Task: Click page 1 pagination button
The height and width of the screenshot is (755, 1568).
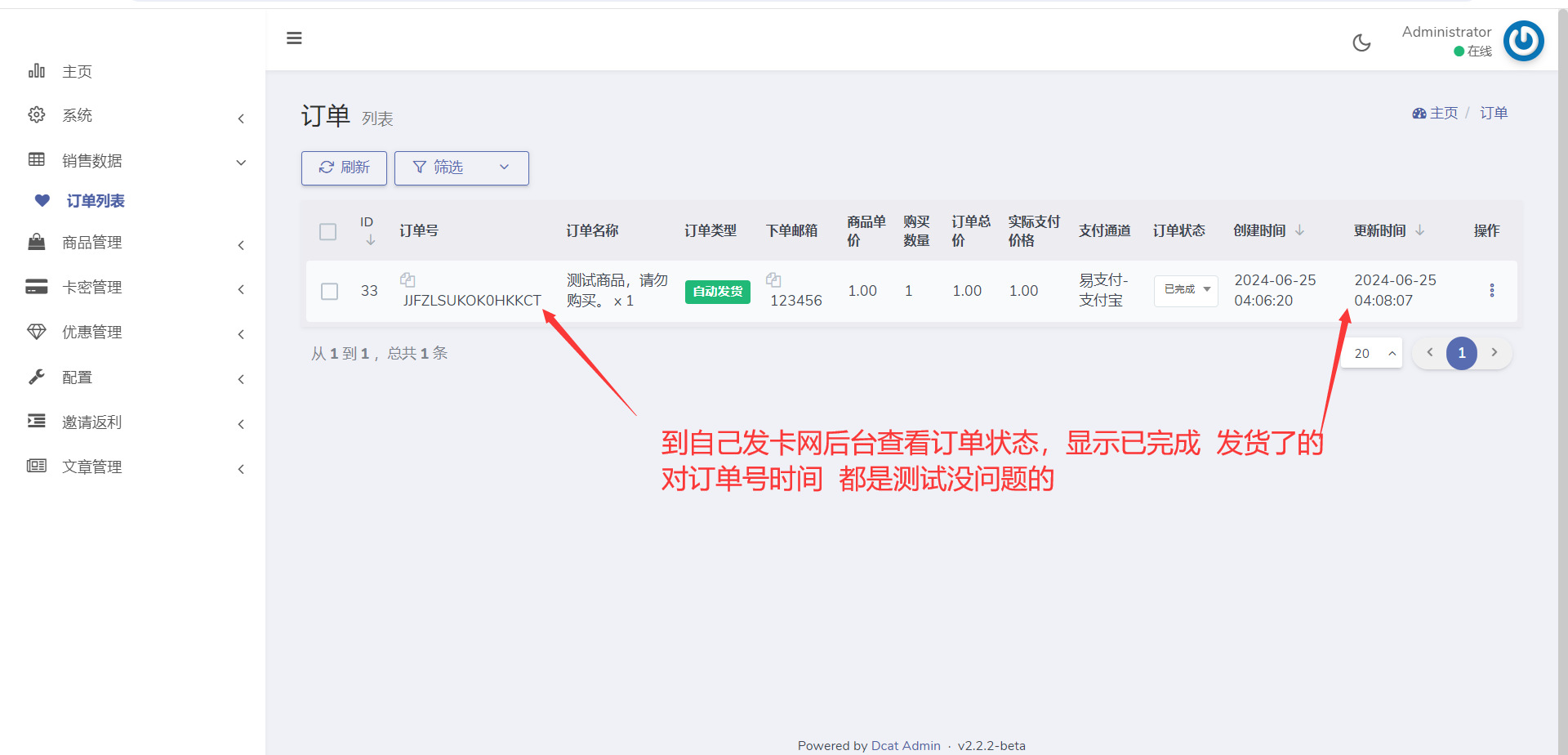Action: coord(1462,353)
